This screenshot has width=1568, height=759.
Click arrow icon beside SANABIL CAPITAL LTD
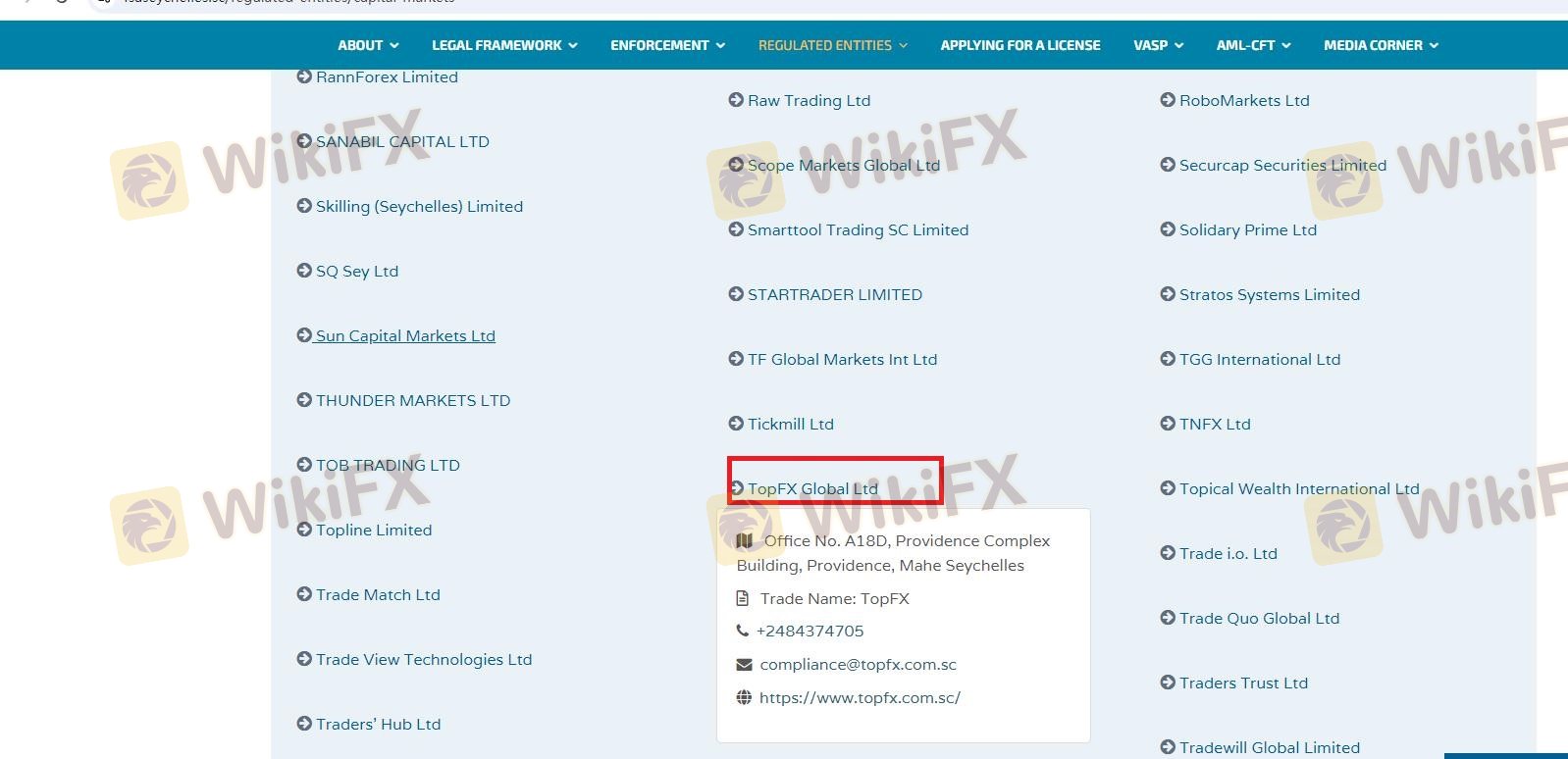tap(304, 141)
